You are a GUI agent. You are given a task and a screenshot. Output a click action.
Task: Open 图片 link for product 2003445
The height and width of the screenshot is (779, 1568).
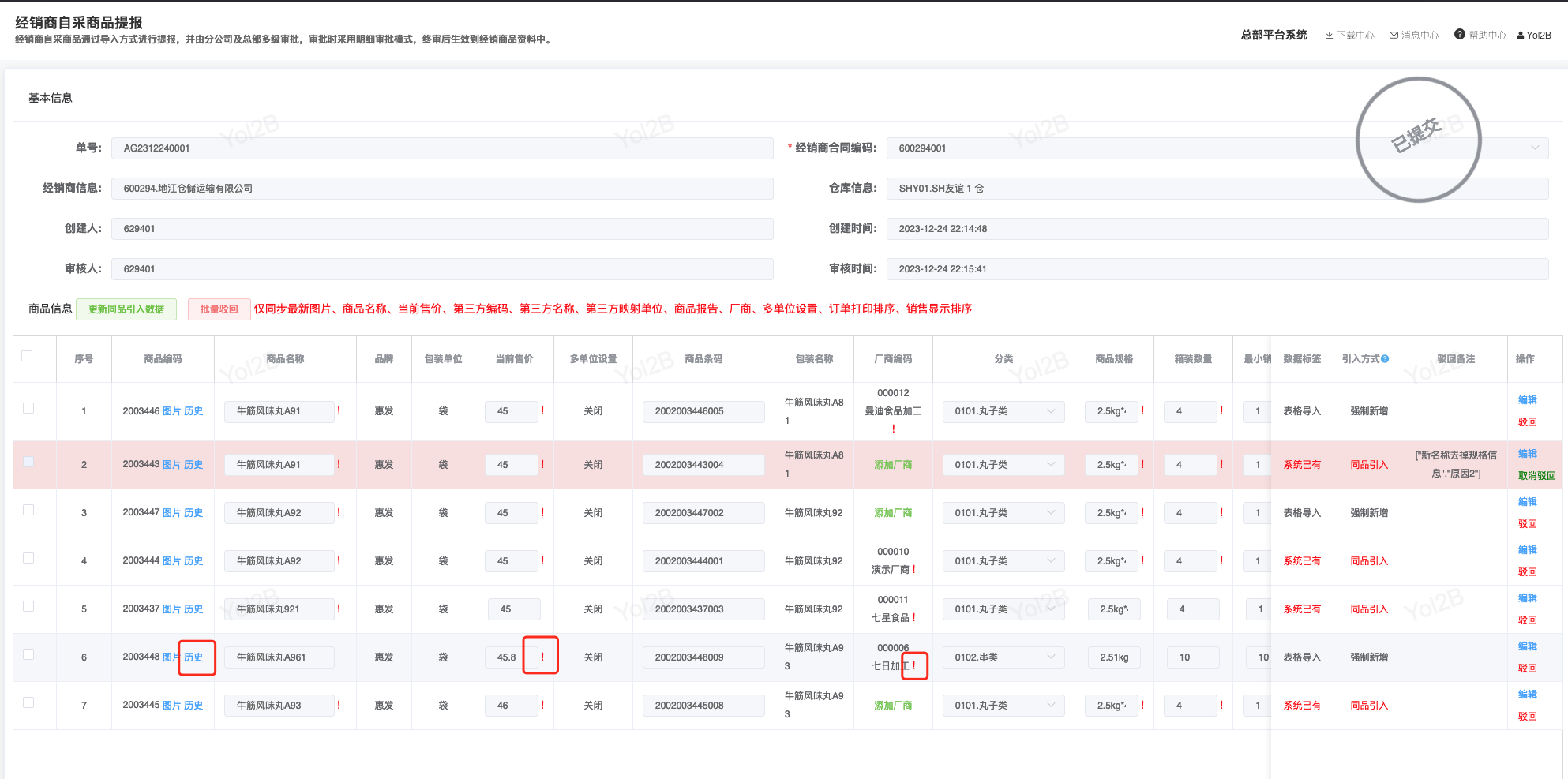point(171,706)
